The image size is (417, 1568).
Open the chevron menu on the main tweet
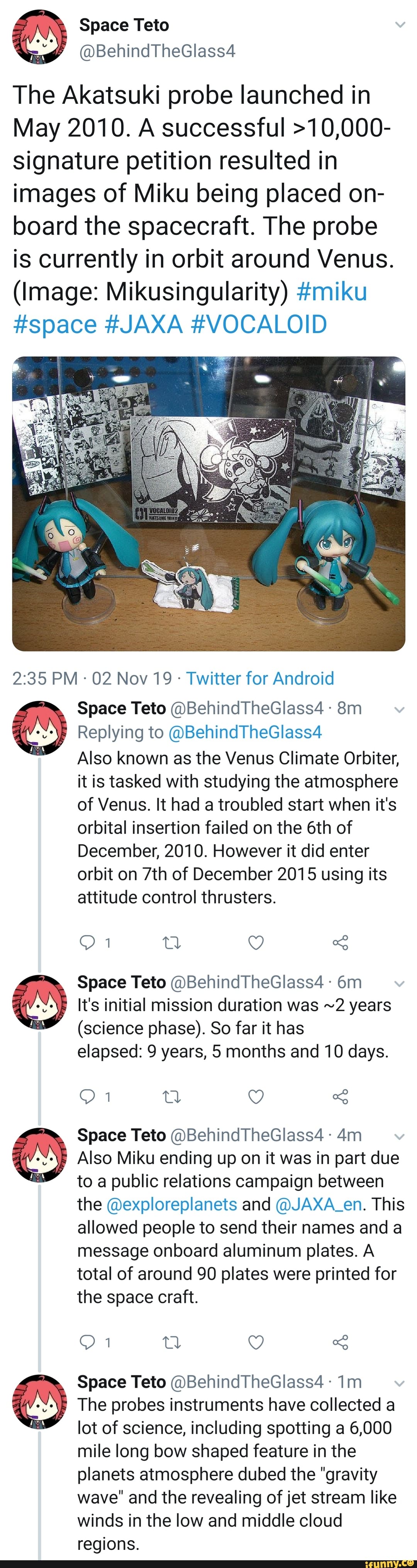[x=400, y=25]
